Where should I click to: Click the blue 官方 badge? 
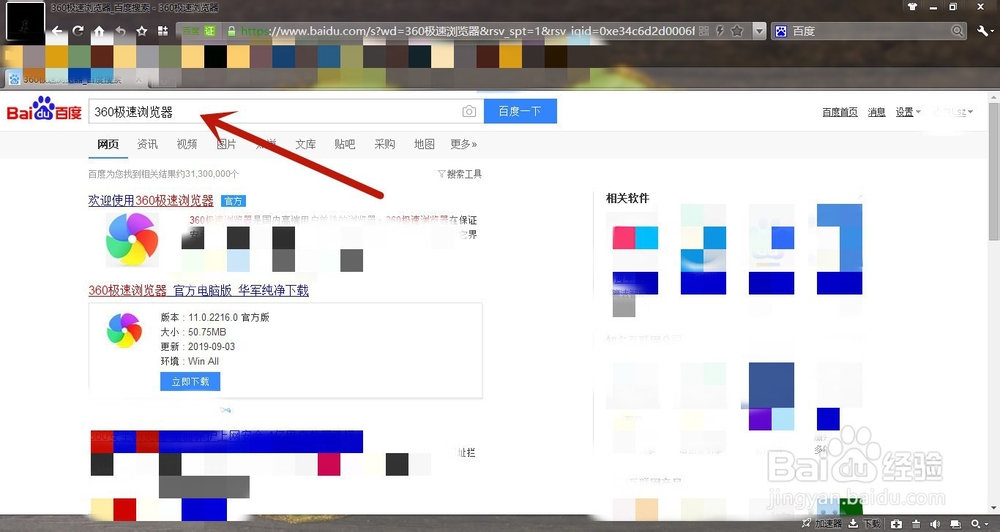233,201
